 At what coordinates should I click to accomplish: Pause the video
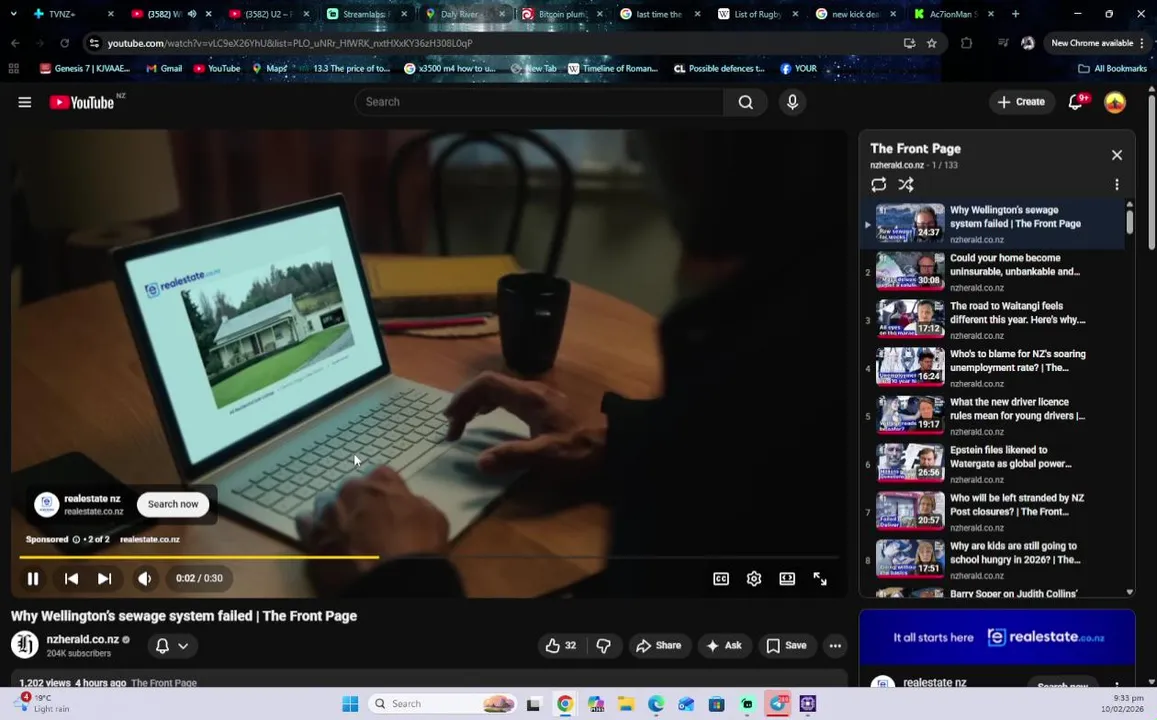(x=32, y=578)
